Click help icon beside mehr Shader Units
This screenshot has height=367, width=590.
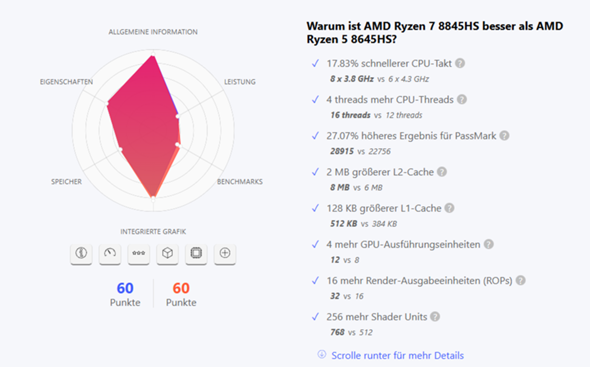(x=435, y=317)
